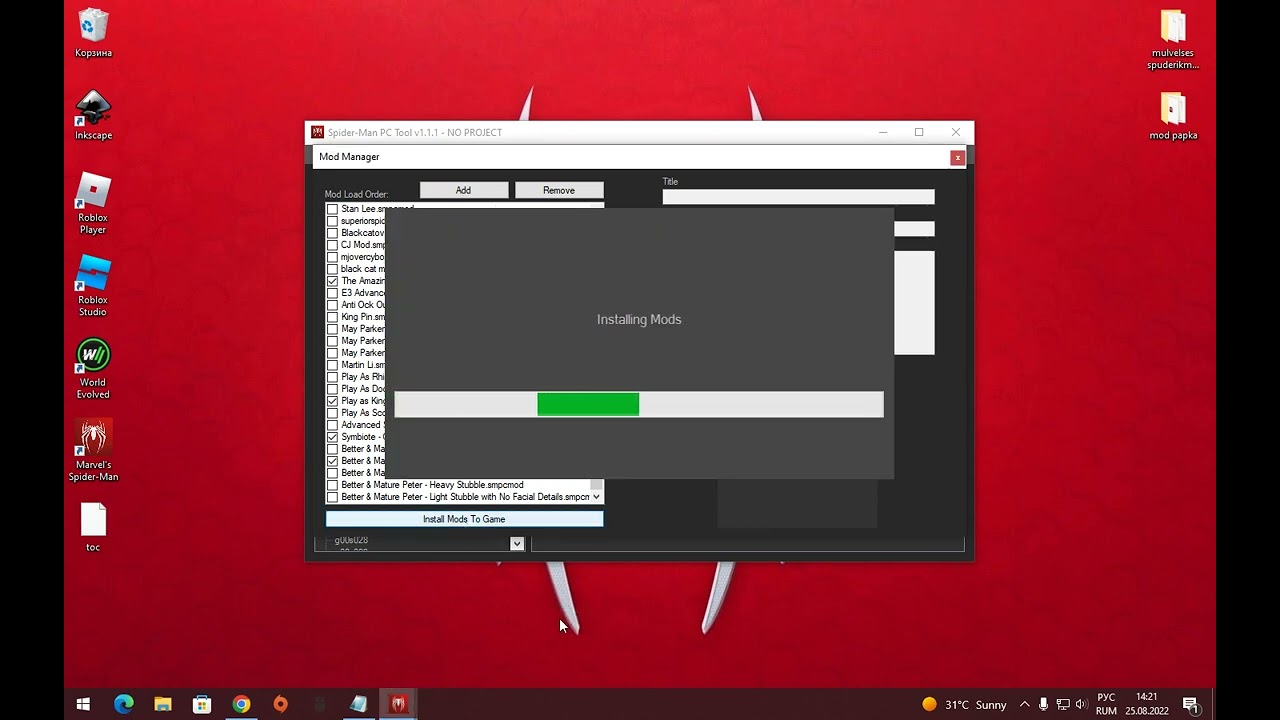Select the black cat m… mod row

[x=362, y=269]
